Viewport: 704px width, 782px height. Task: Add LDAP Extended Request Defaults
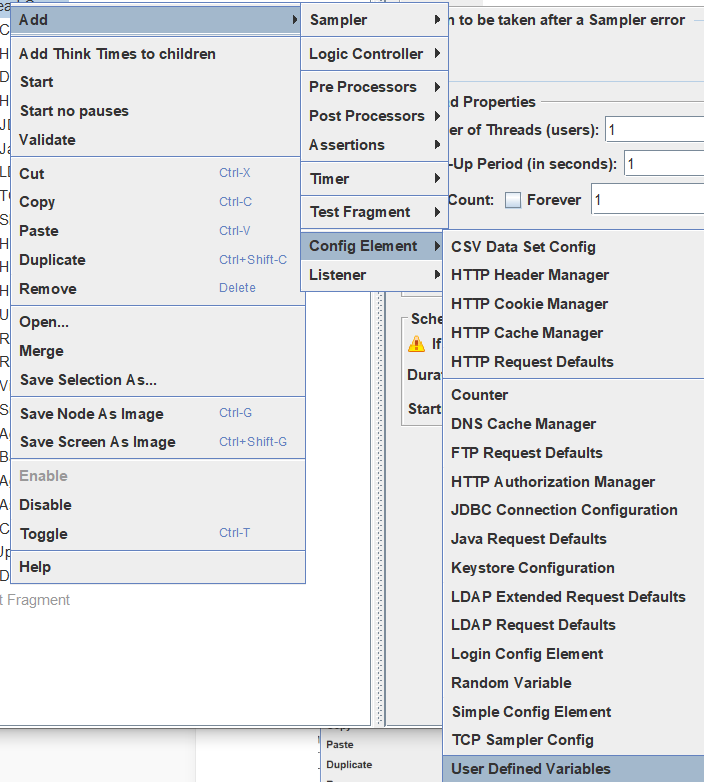[x=573, y=596]
